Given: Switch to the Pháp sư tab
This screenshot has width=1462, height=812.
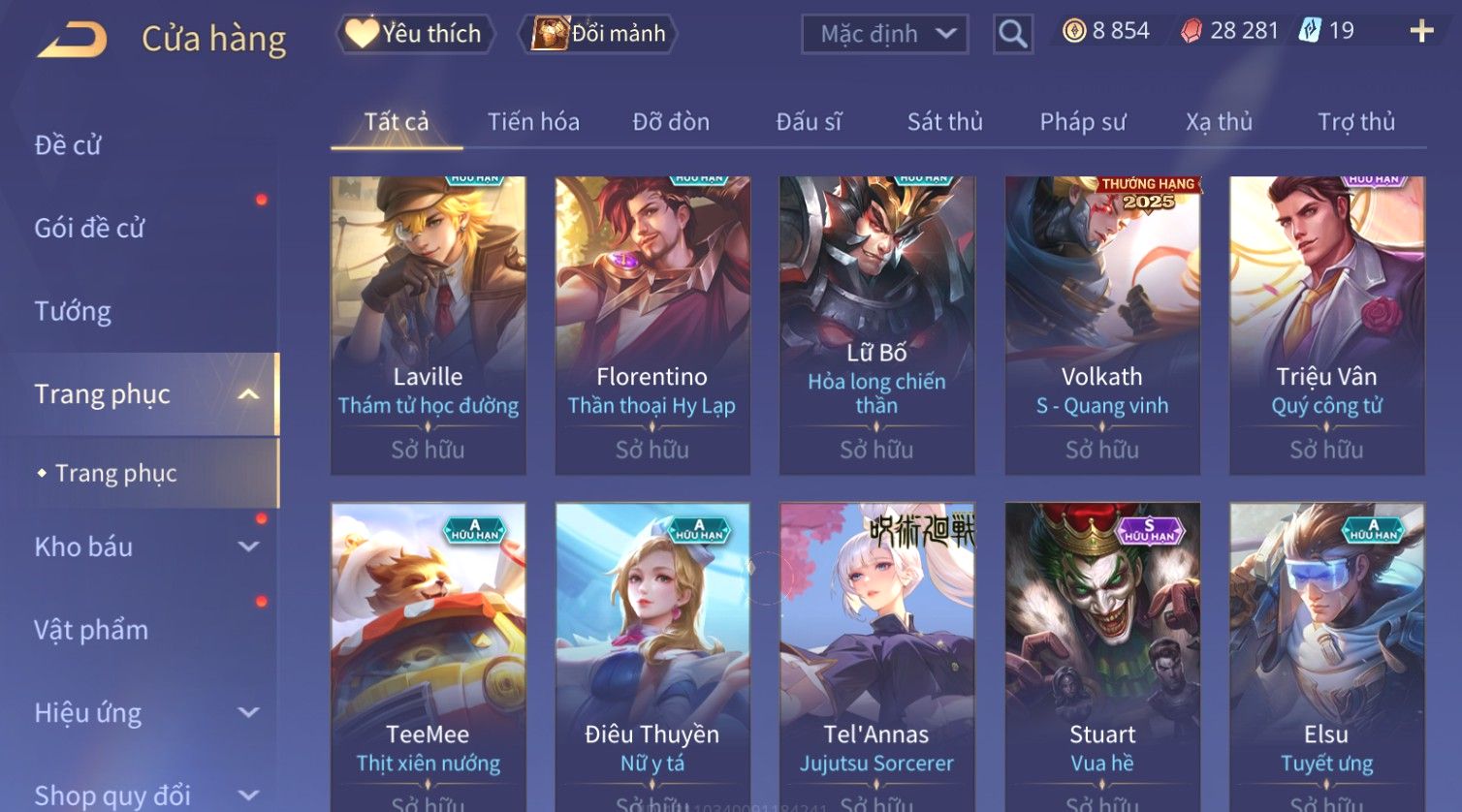Looking at the screenshot, I should coord(1083,122).
